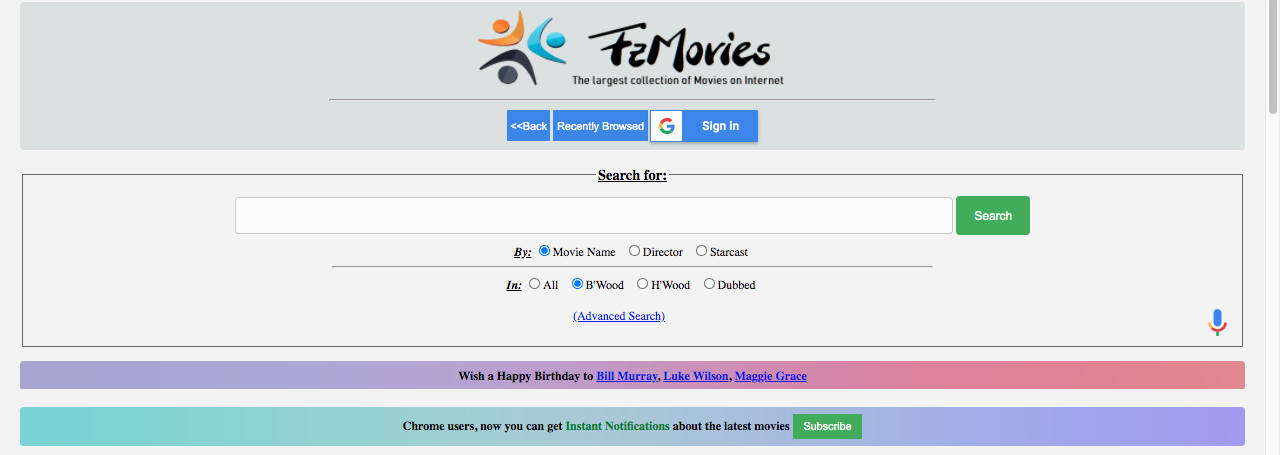Choose the All category radio button
The image size is (1280, 455).
coord(535,284)
